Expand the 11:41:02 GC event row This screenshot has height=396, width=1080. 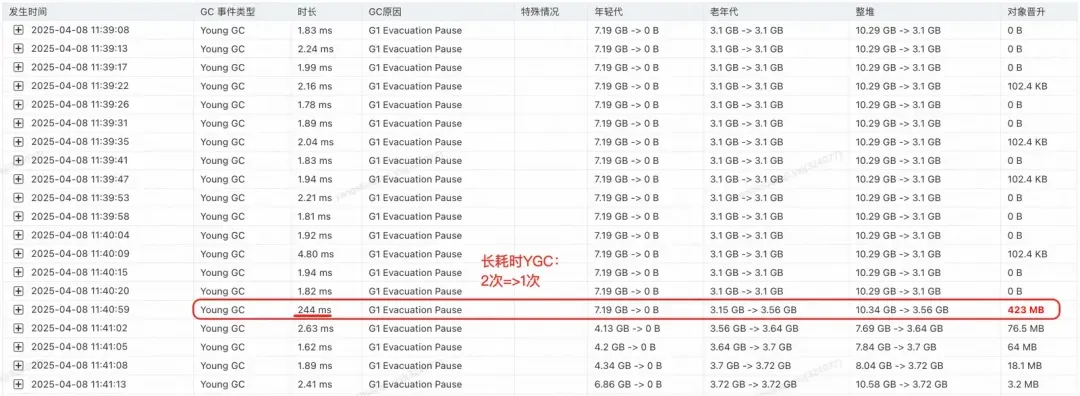click(x=19, y=328)
